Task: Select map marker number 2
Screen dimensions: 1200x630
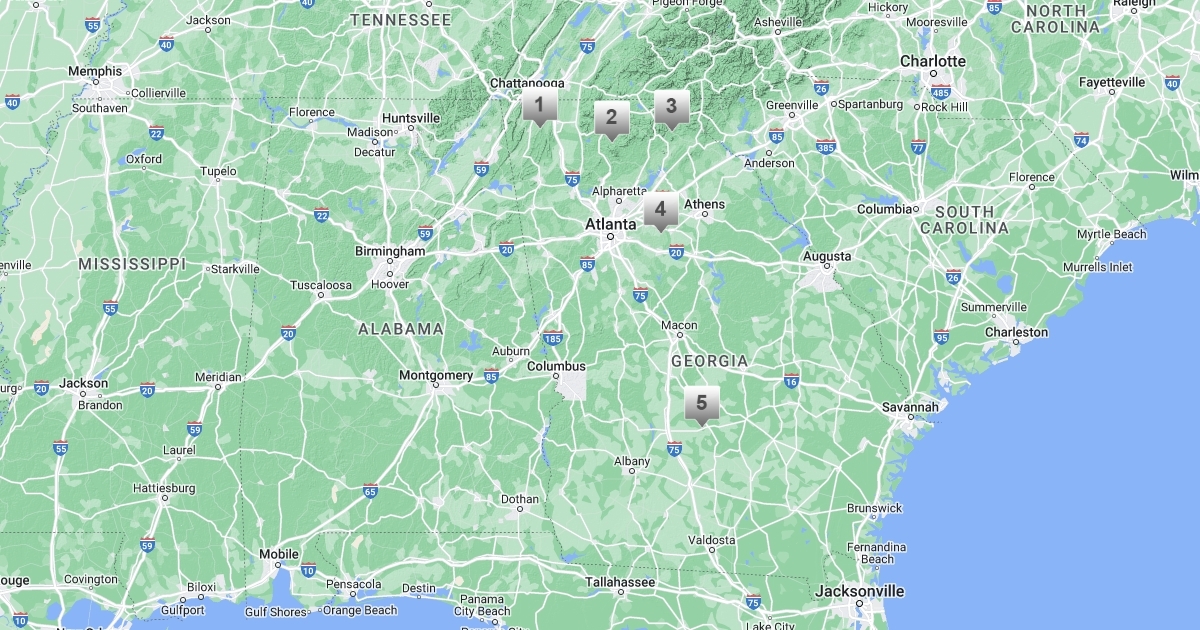Action: point(611,119)
